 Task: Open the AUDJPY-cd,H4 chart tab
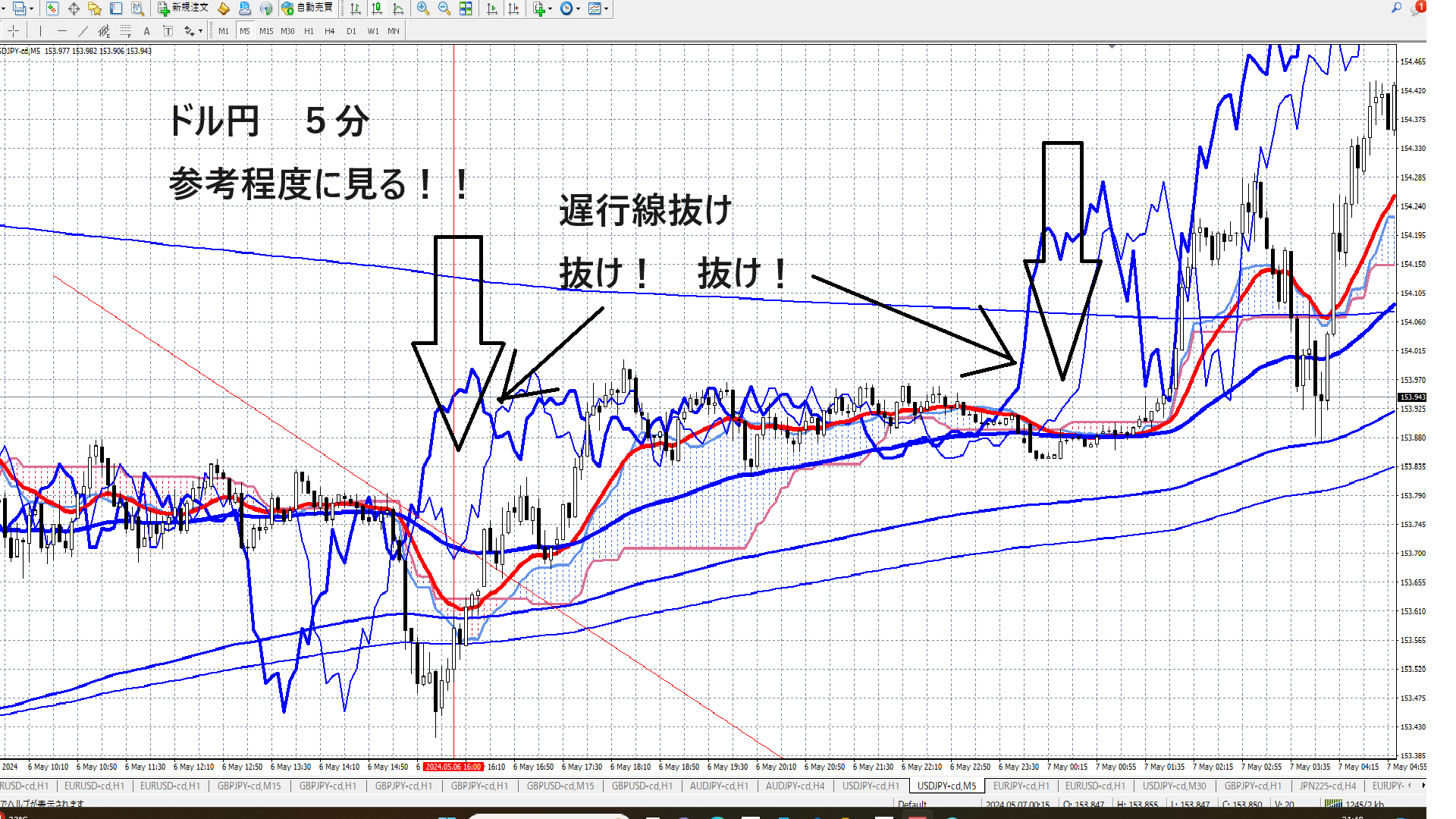coord(795,786)
